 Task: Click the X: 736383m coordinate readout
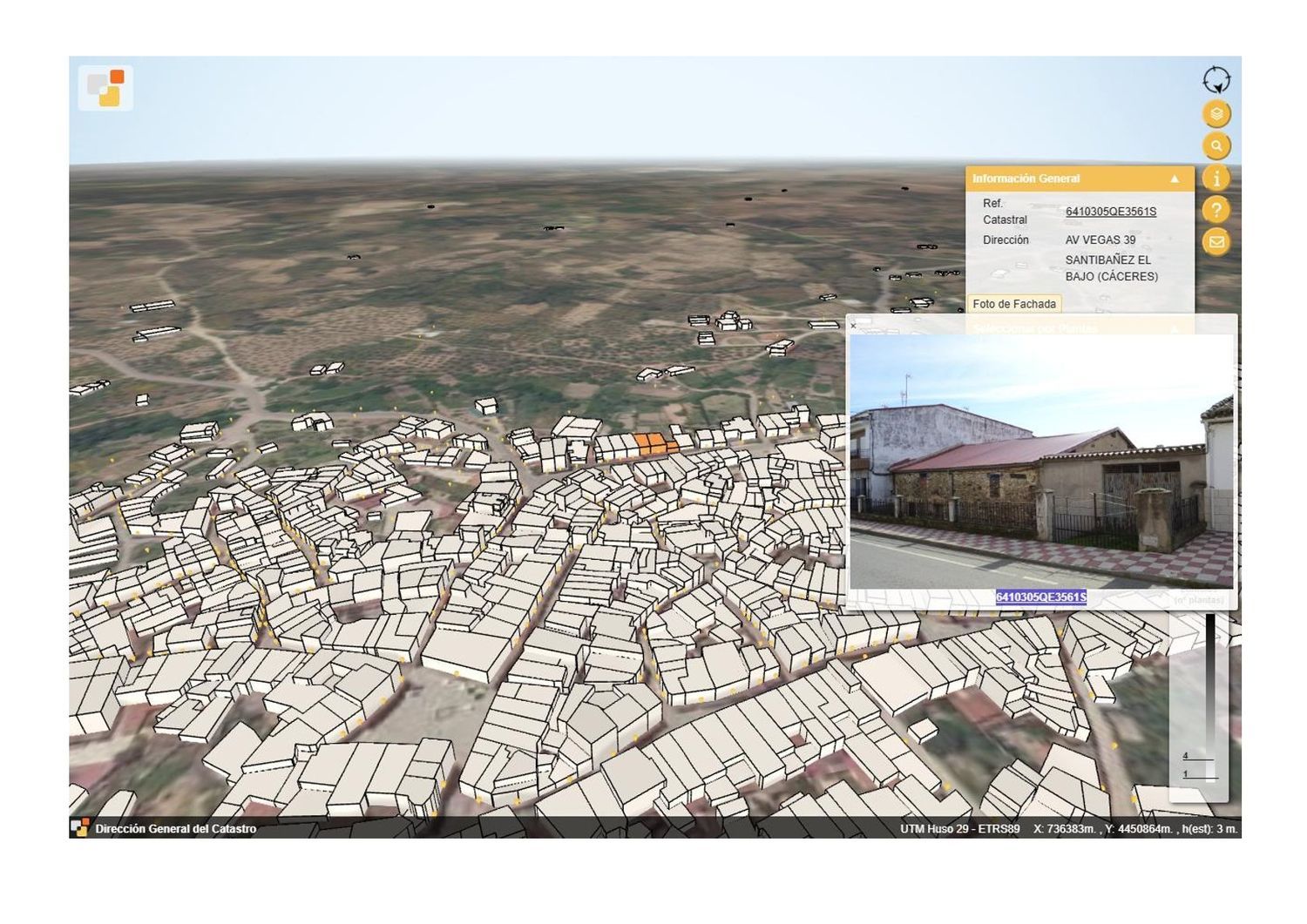point(1066,829)
